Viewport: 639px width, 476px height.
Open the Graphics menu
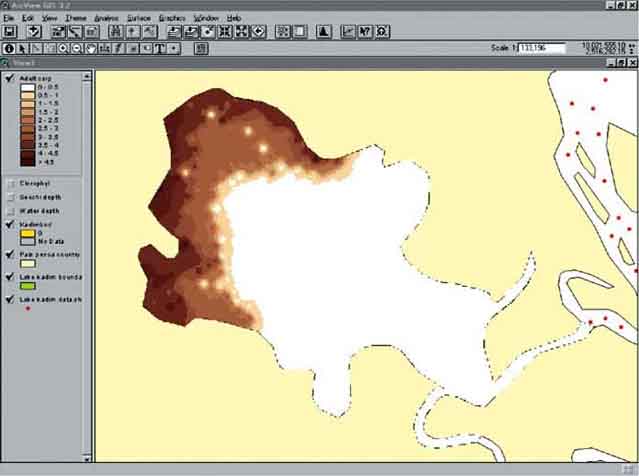pyautogui.click(x=172, y=18)
